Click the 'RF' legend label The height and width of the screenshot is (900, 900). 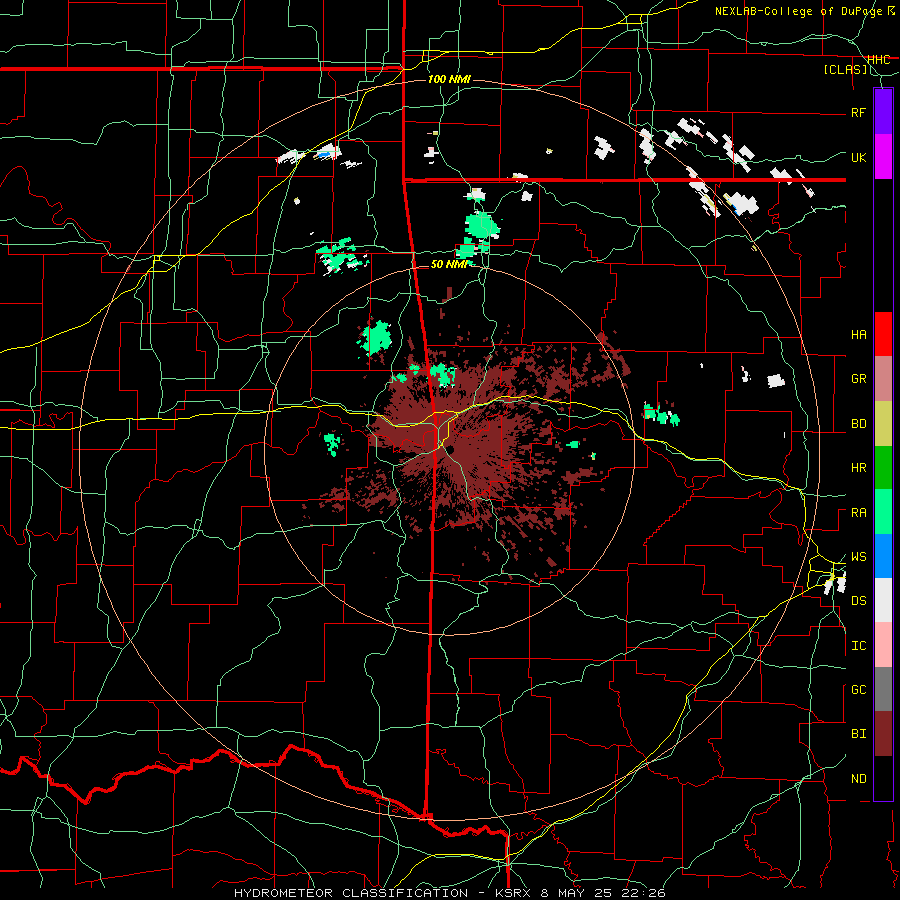point(859,112)
